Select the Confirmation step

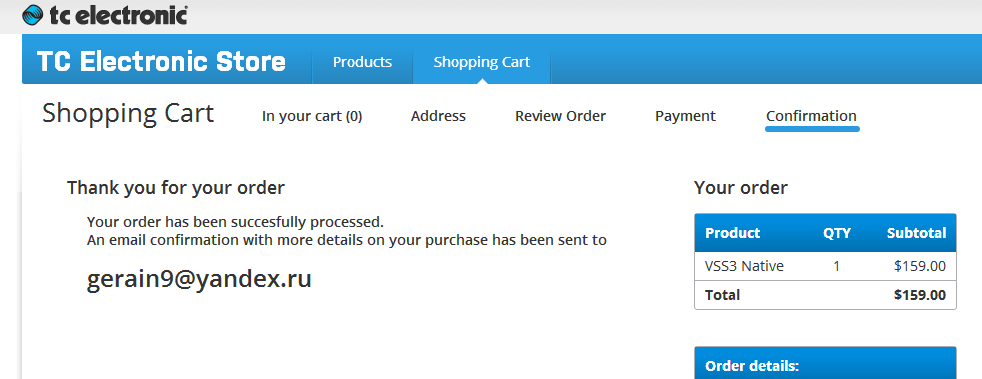[812, 117]
